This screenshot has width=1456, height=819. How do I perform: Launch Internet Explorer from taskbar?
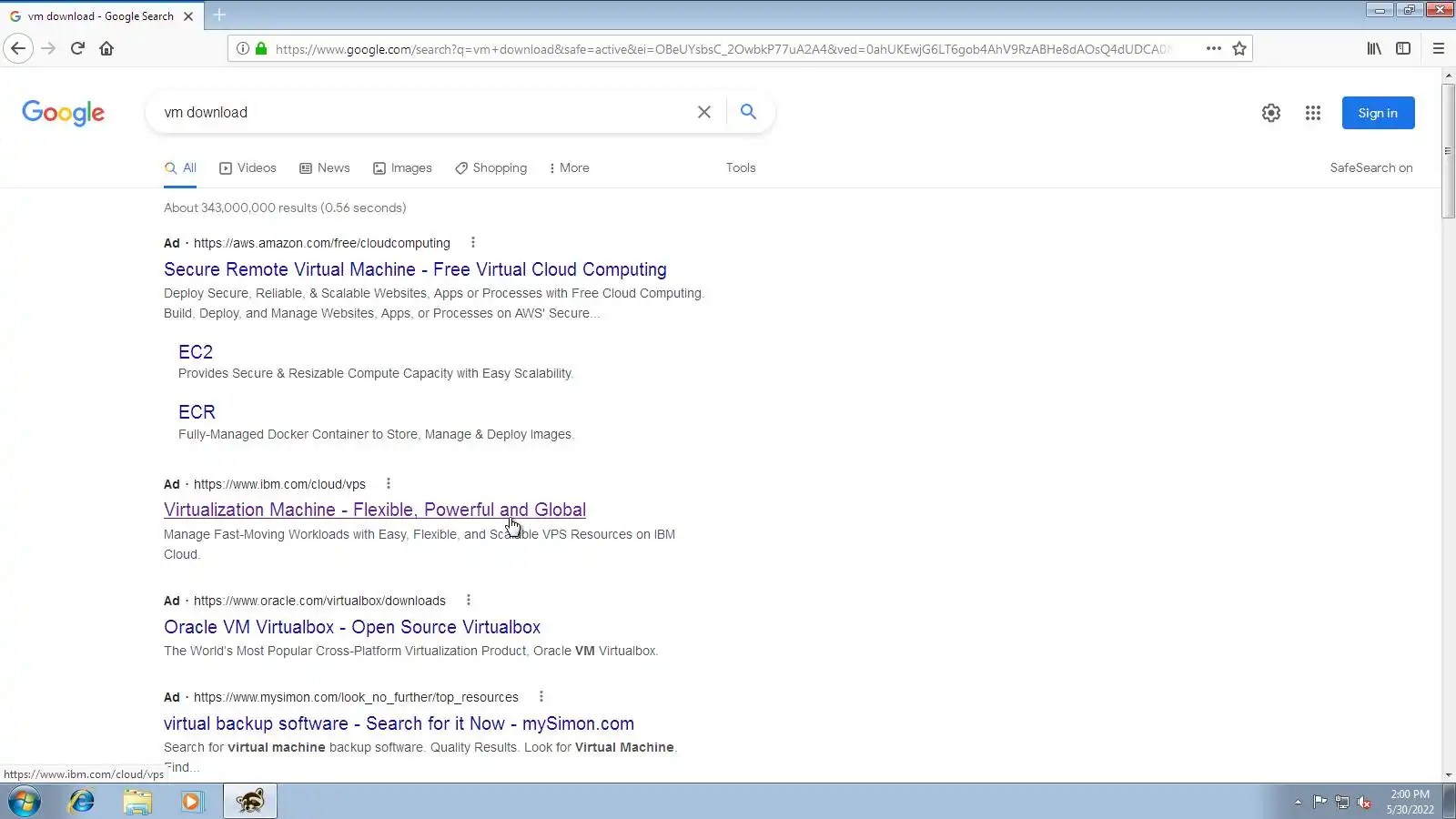[82, 802]
